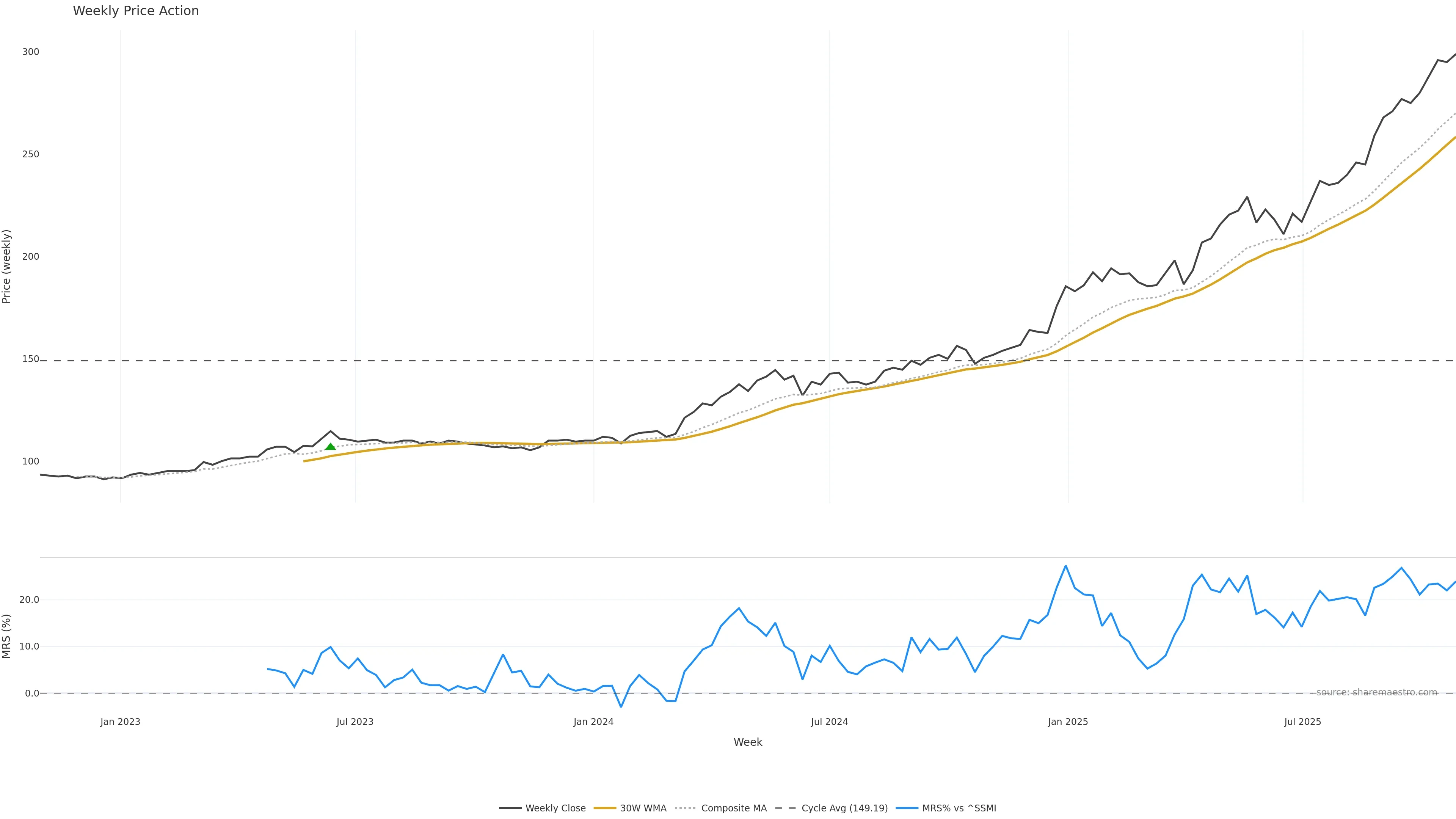
Task: Open the sharemaestro.com source watermark
Action: pos(1376,692)
